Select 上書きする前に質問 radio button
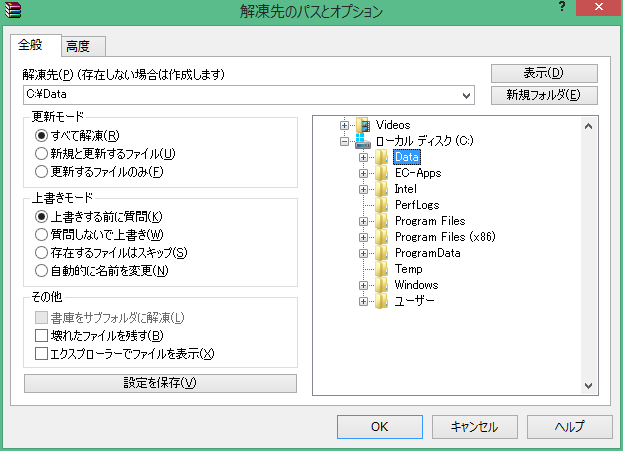 point(41,217)
